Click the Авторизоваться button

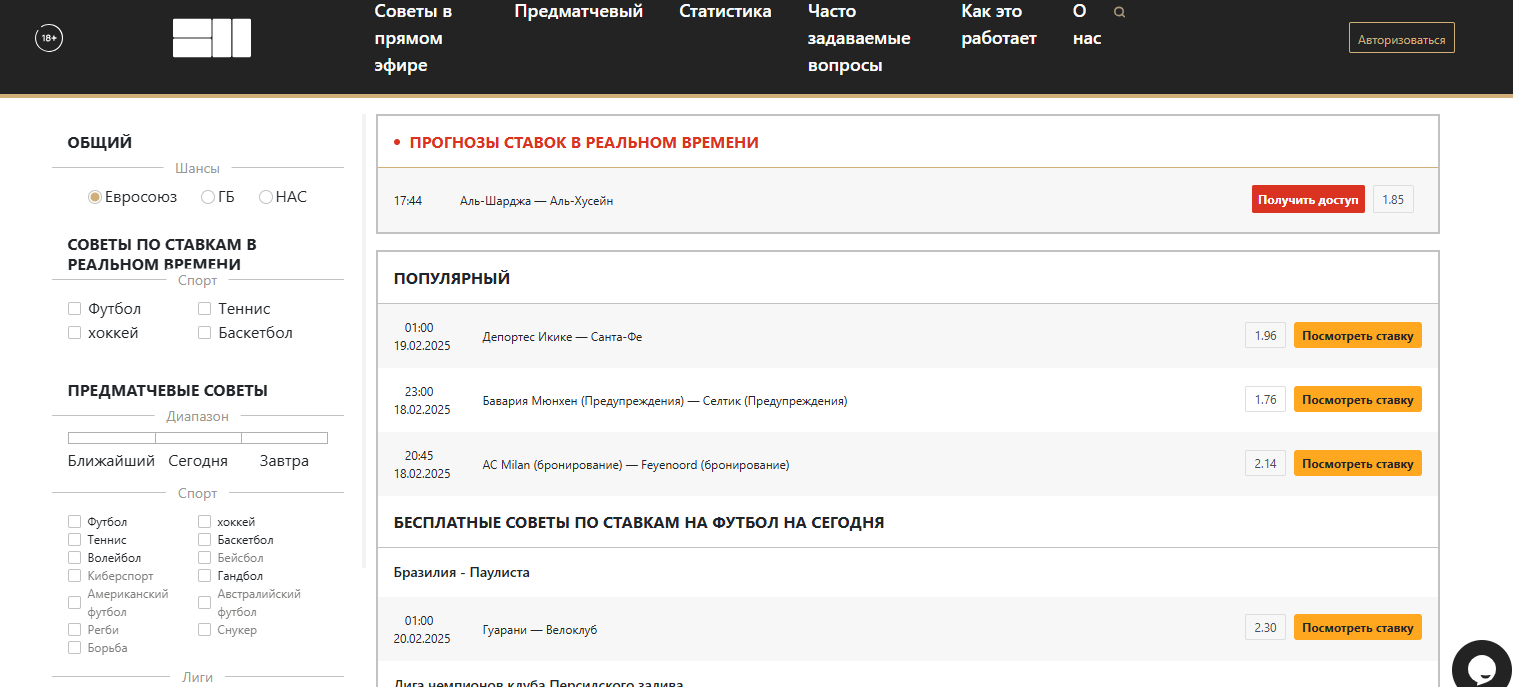pyautogui.click(x=1401, y=40)
